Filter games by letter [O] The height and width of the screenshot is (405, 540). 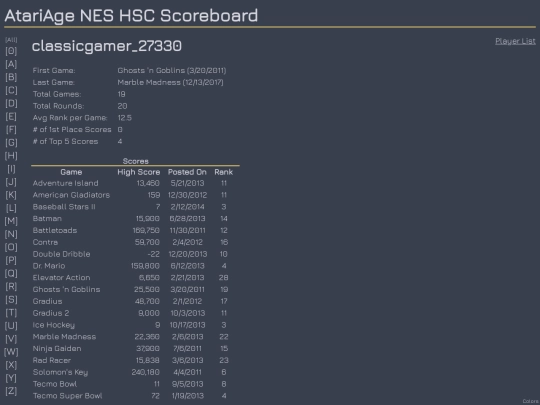pos(11,247)
